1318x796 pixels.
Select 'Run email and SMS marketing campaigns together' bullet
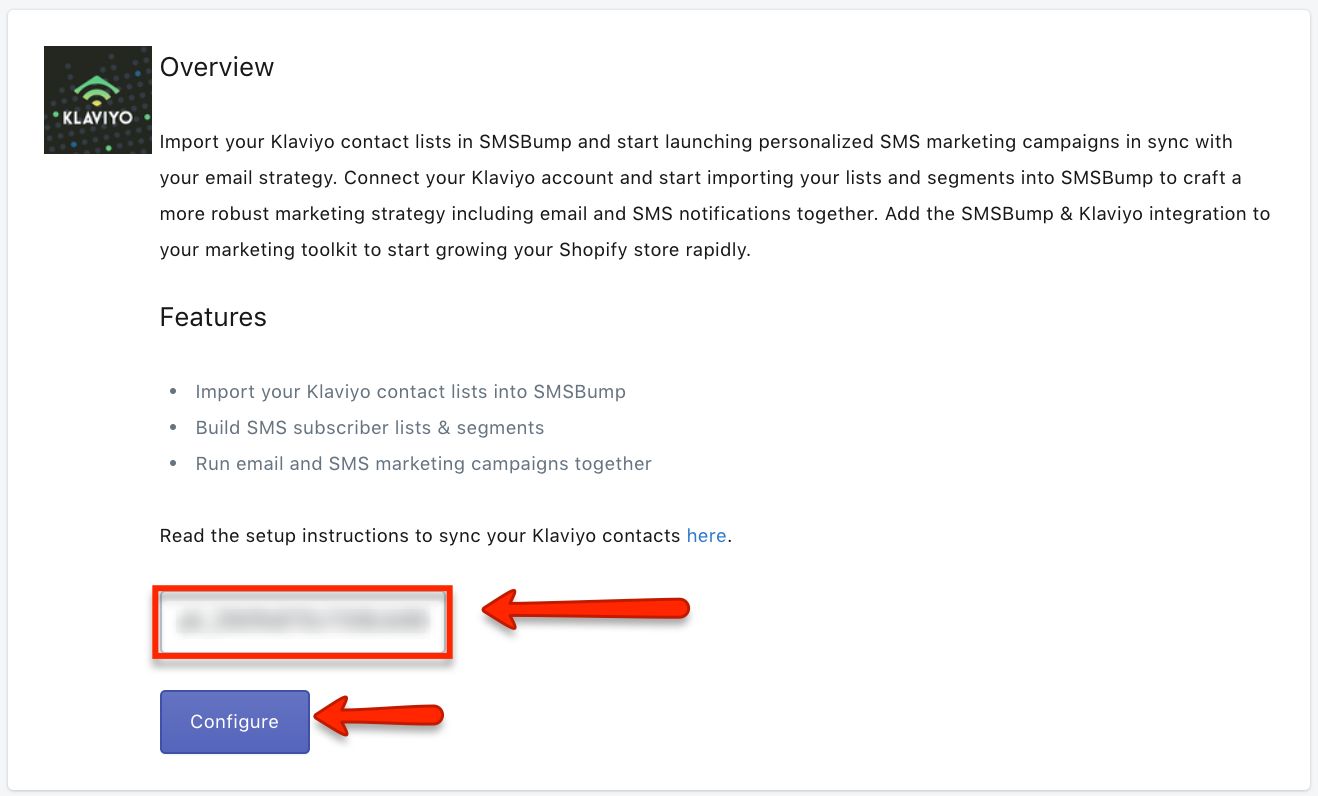point(424,464)
